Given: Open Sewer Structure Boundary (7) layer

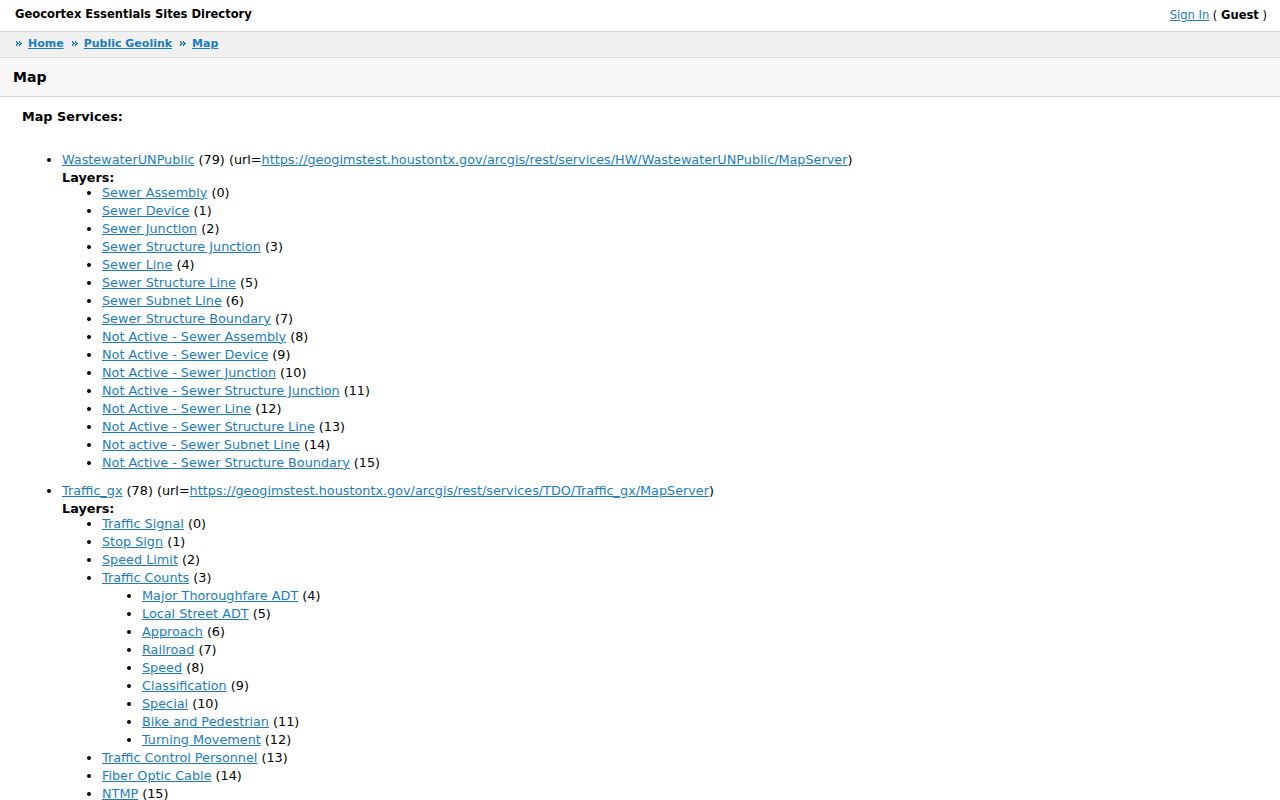Looking at the screenshot, I should (x=186, y=319).
